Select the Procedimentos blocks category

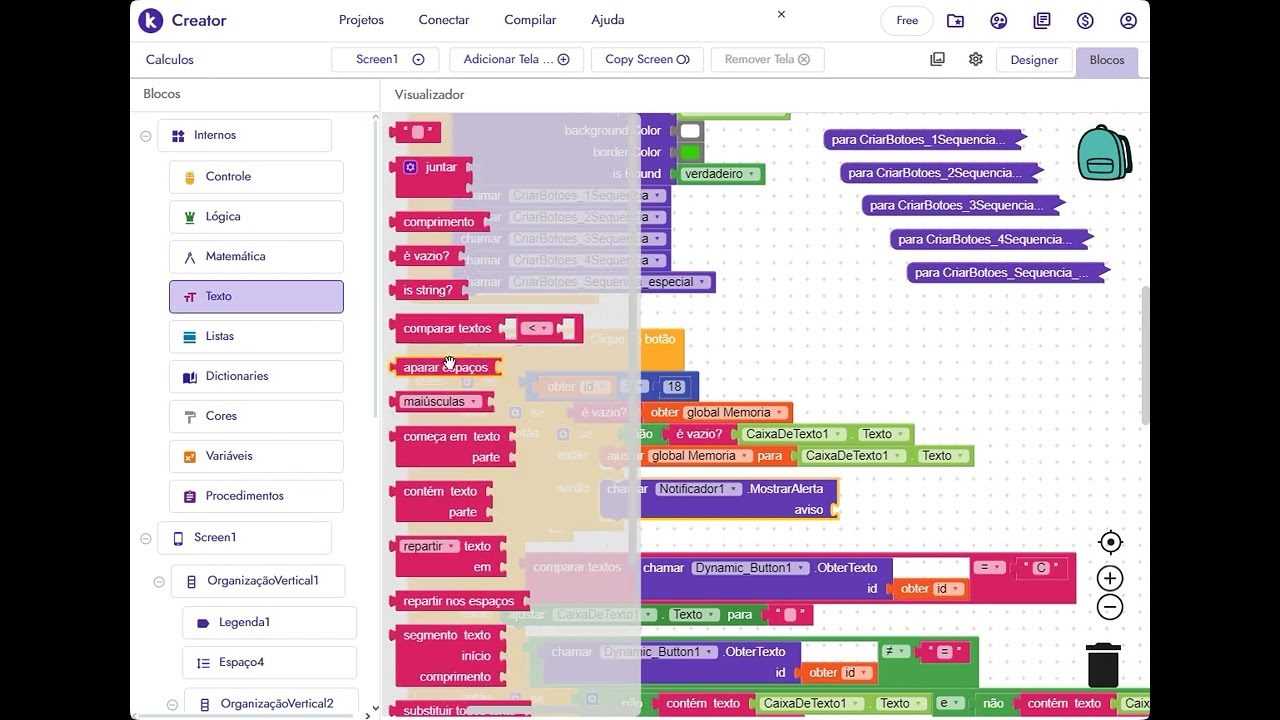click(x=256, y=497)
